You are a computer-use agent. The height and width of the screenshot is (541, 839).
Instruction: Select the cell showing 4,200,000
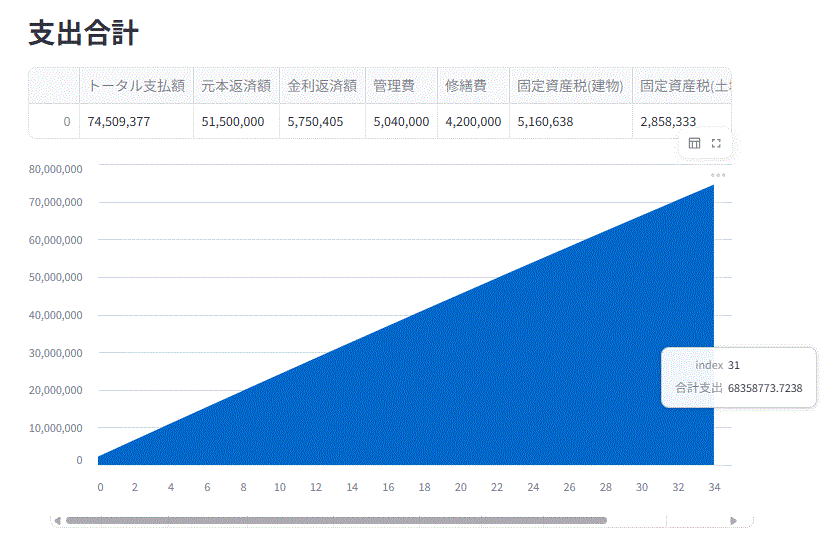(x=473, y=121)
